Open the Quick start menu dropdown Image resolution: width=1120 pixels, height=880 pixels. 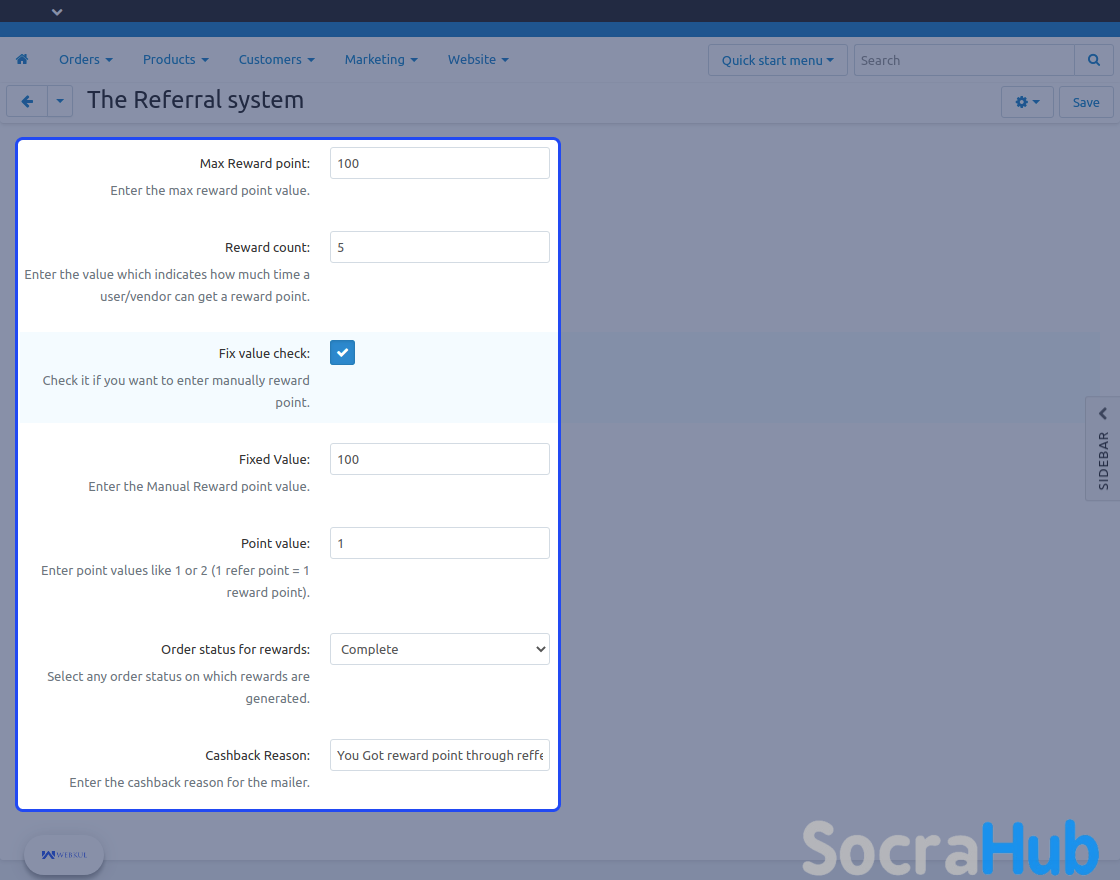777,60
